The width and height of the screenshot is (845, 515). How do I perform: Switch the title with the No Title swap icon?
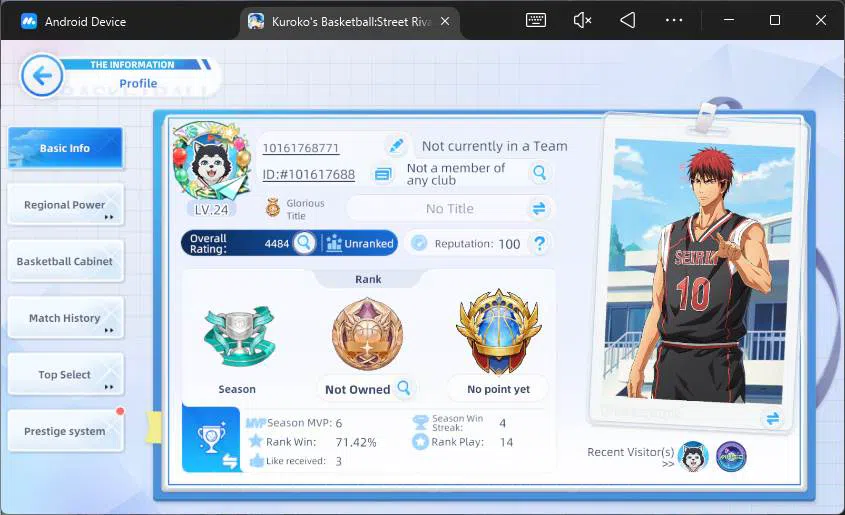click(x=539, y=208)
